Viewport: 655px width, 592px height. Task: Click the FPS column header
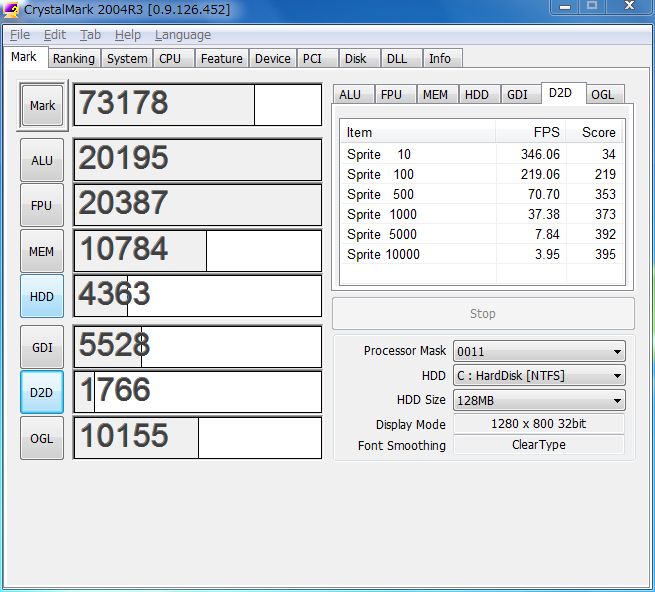pyautogui.click(x=531, y=132)
